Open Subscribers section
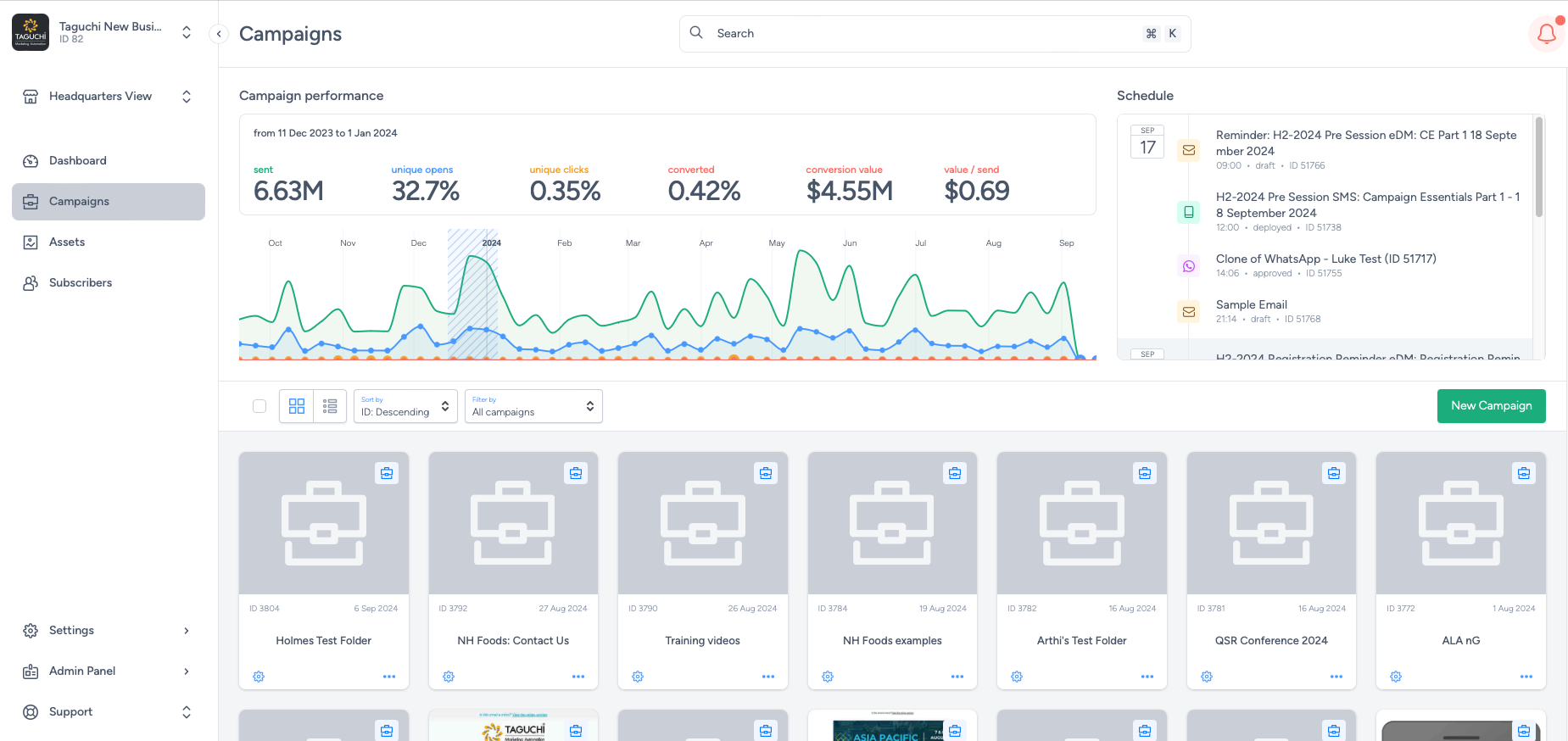 [x=109, y=283]
